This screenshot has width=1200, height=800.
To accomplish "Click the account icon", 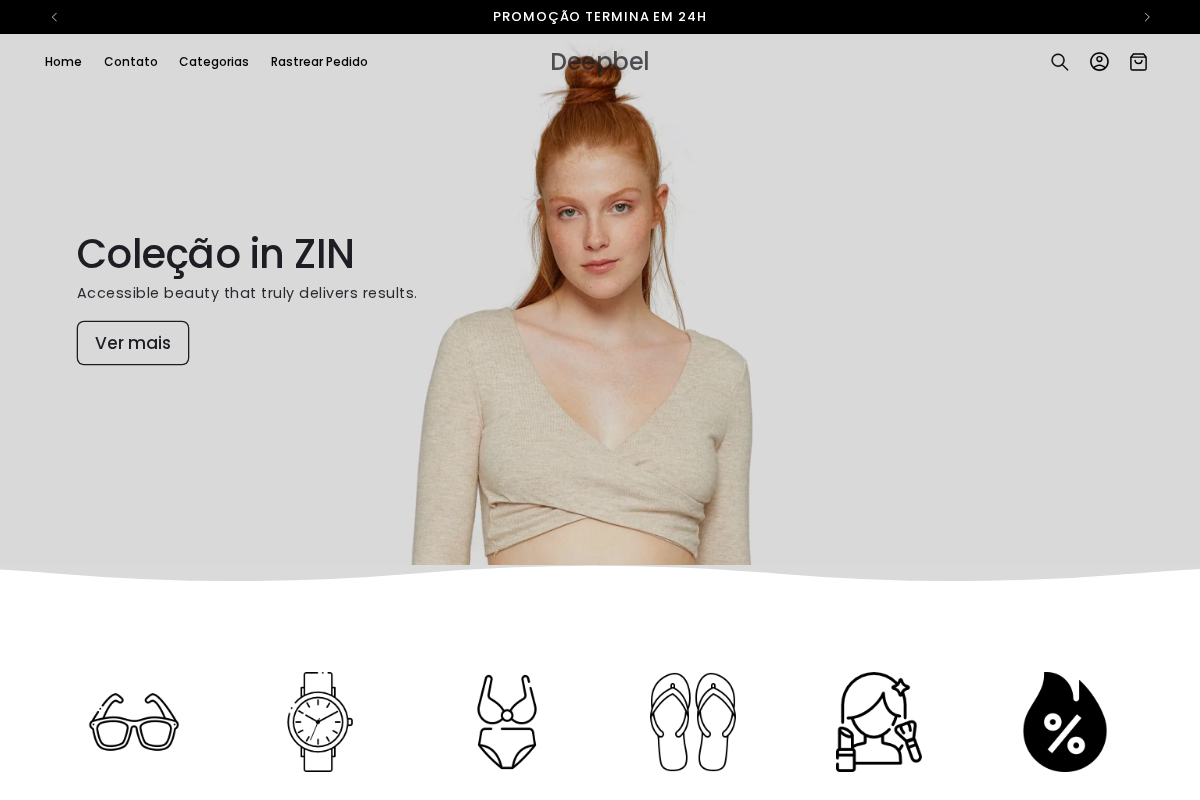I will (1099, 61).
